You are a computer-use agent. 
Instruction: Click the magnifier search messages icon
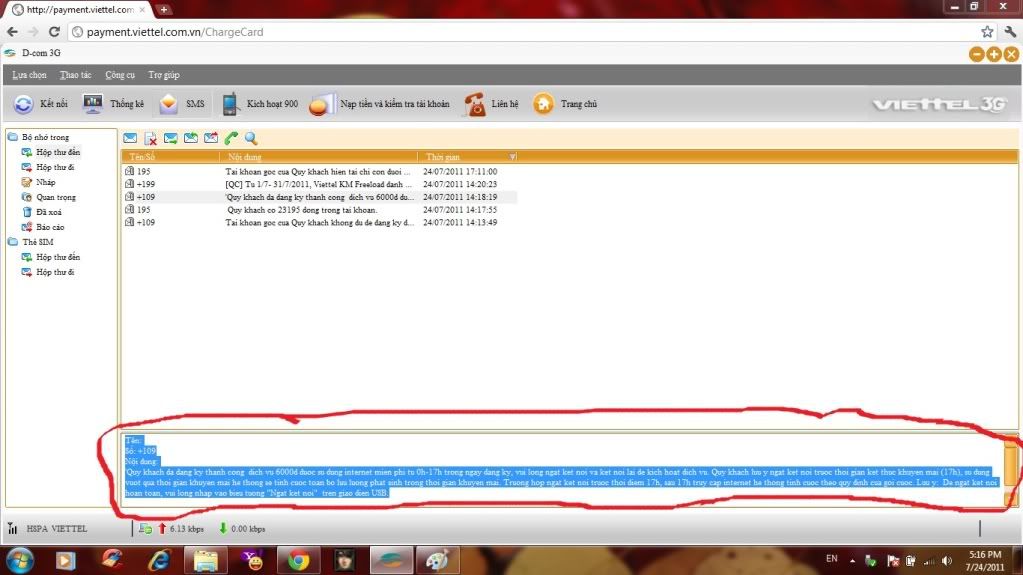[x=251, y=139]
